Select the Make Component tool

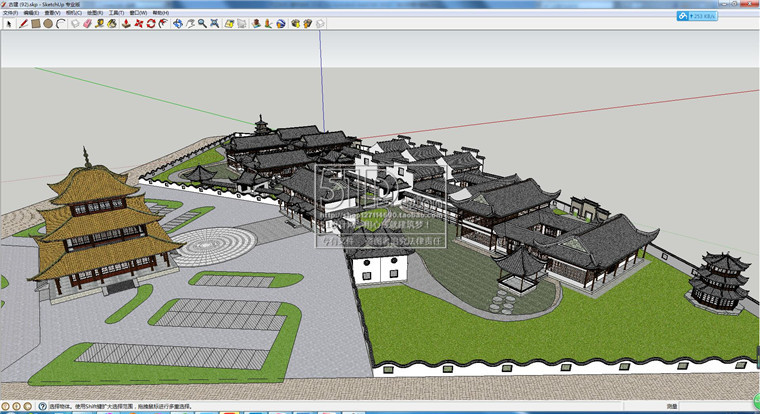(x=75, y=24)
